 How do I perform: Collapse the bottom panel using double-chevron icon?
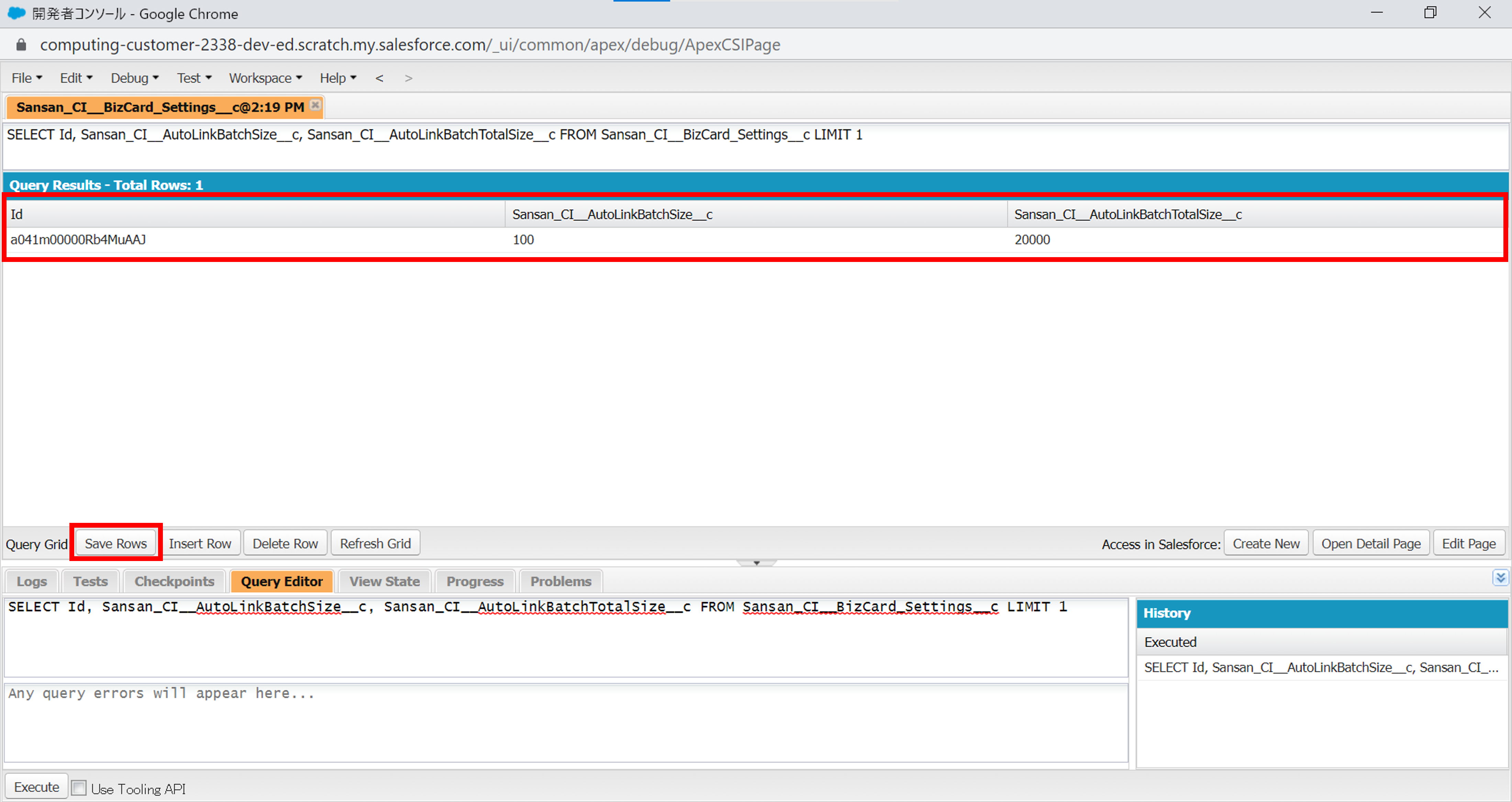[x=1500, y=578]
